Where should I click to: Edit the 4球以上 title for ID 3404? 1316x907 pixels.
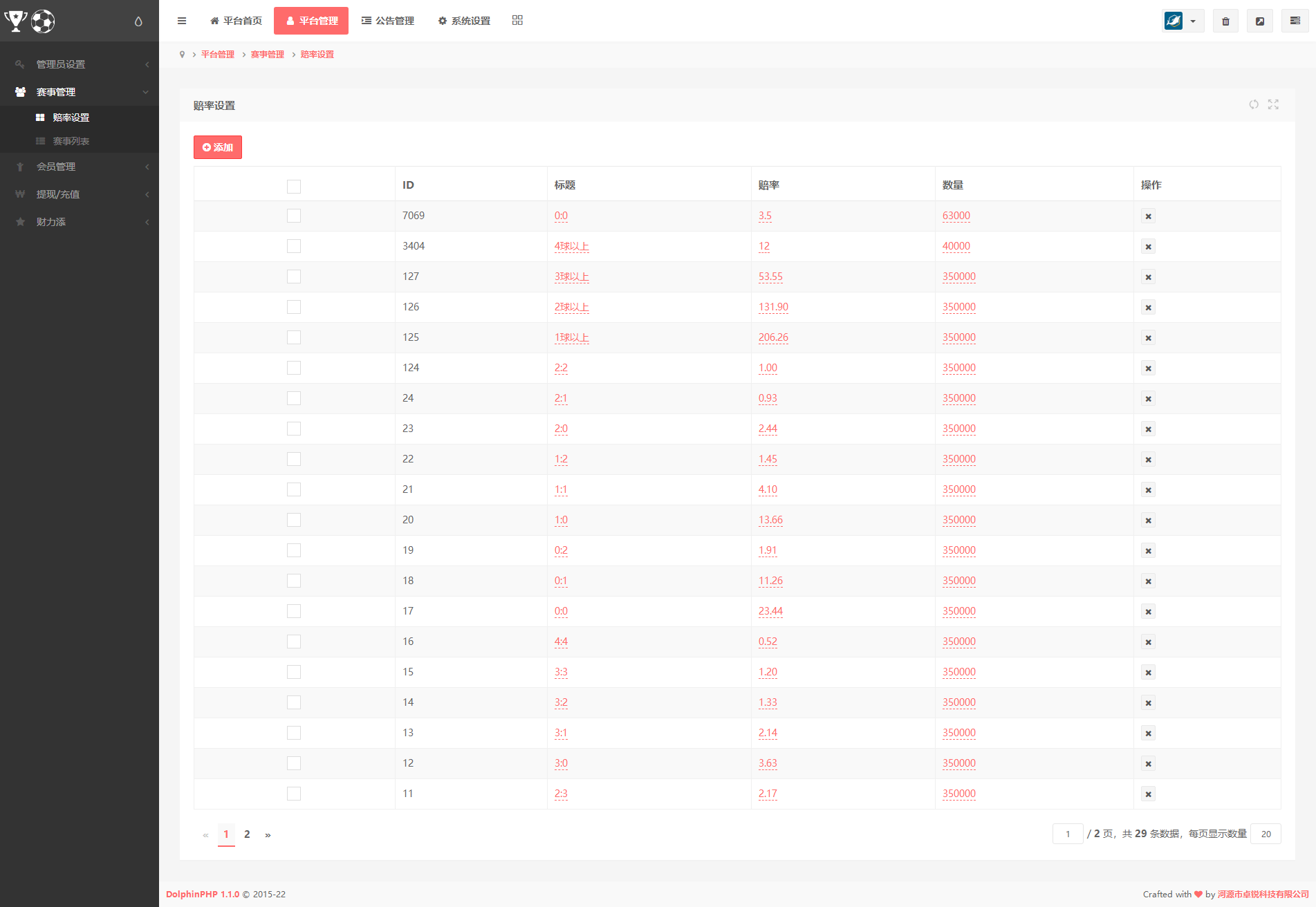572,246
